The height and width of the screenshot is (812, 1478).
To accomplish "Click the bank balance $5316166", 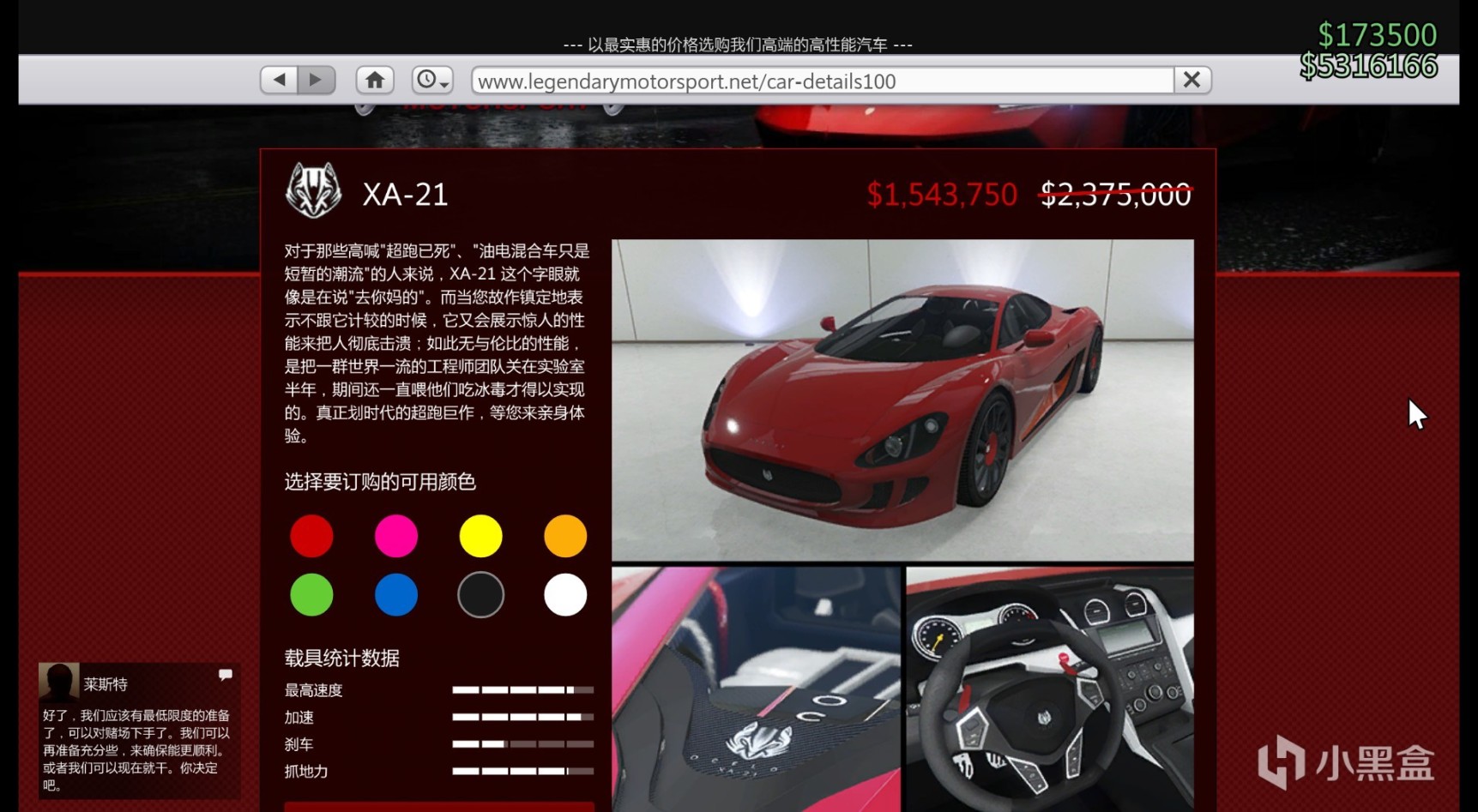I will [1368, 66].
